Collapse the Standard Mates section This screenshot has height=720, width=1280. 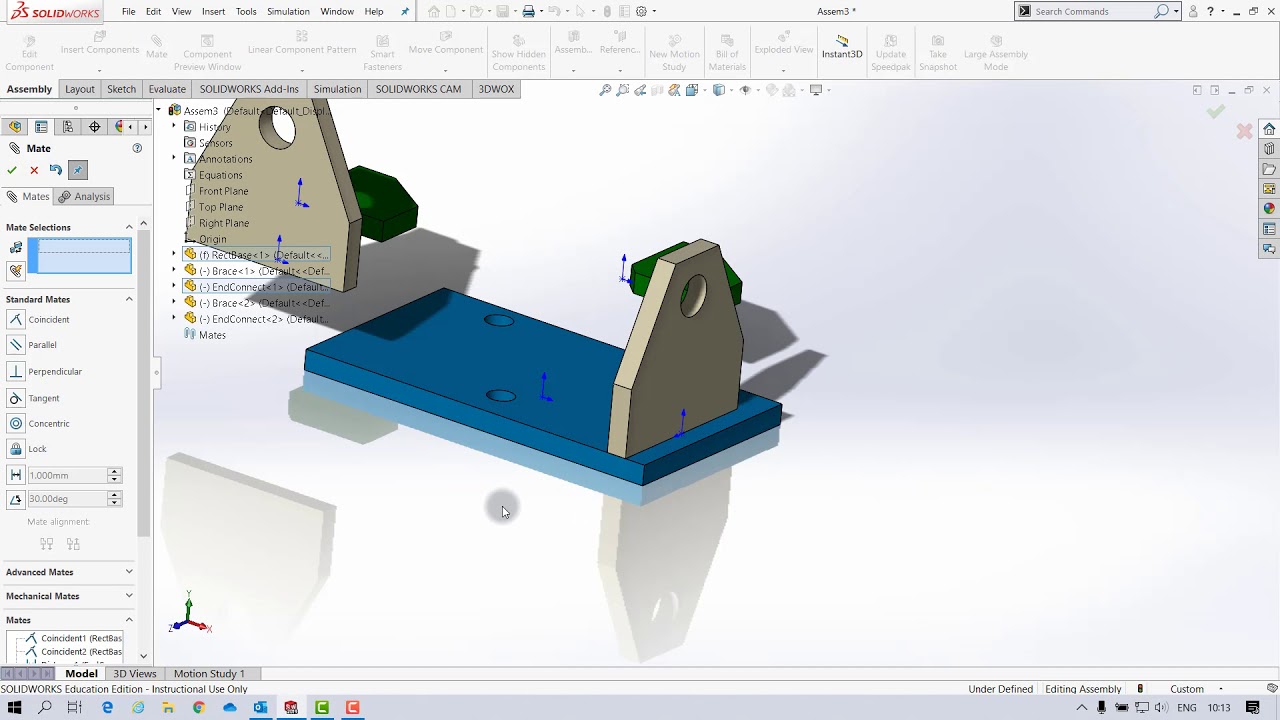click(x=129, y=299)
